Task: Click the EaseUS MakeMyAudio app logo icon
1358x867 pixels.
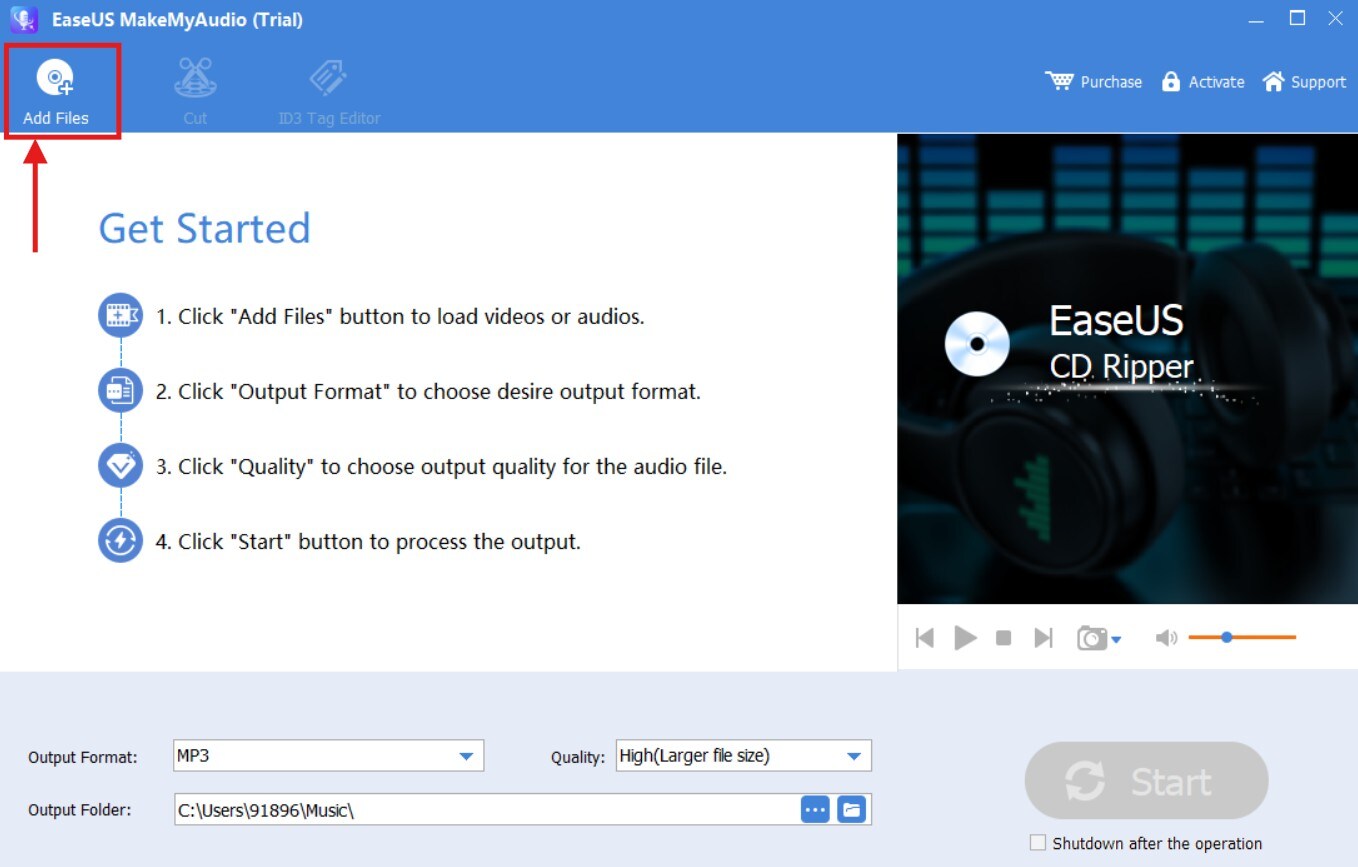Action: [24, 19]
